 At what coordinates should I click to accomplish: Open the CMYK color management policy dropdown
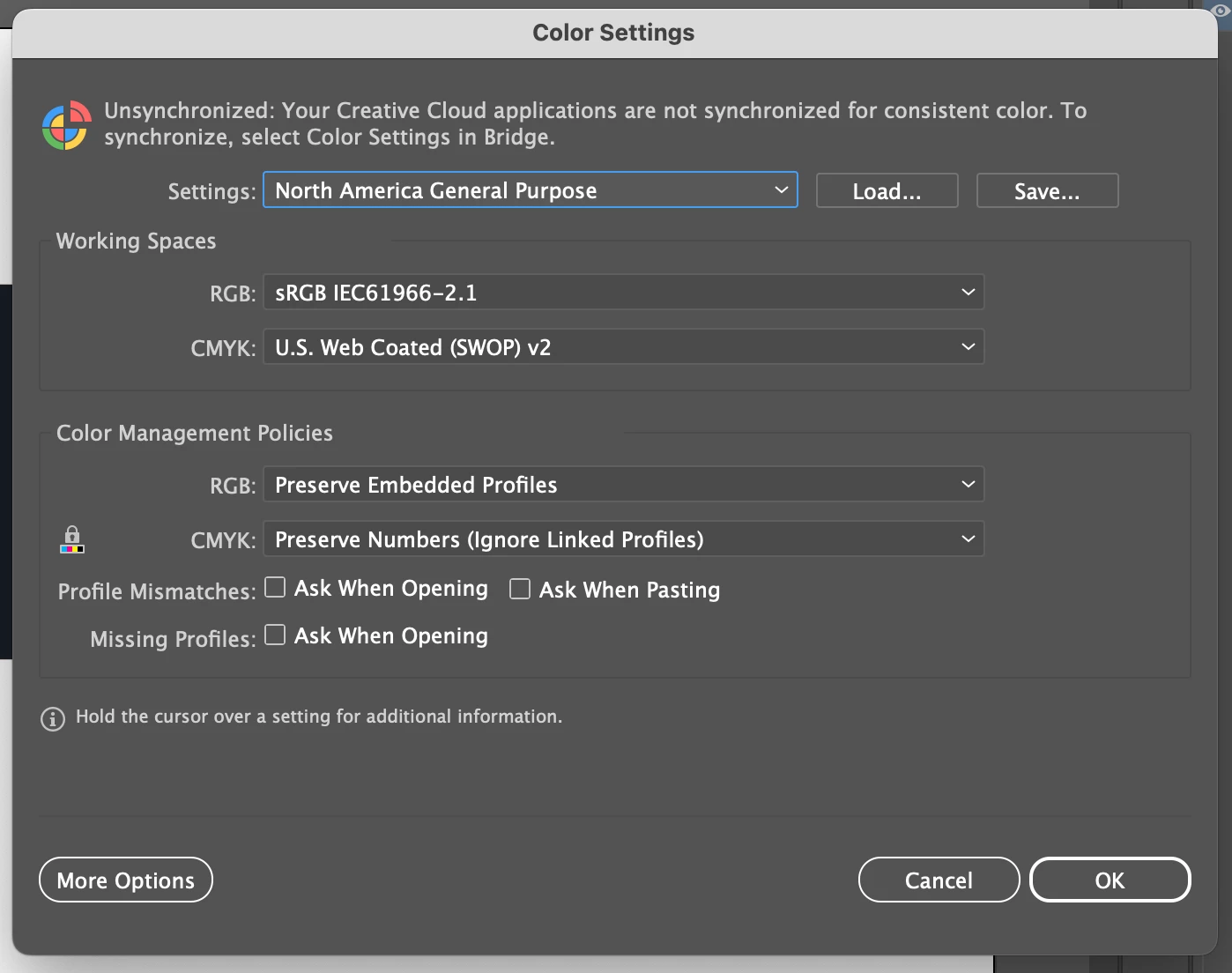(x=624, y=539)
